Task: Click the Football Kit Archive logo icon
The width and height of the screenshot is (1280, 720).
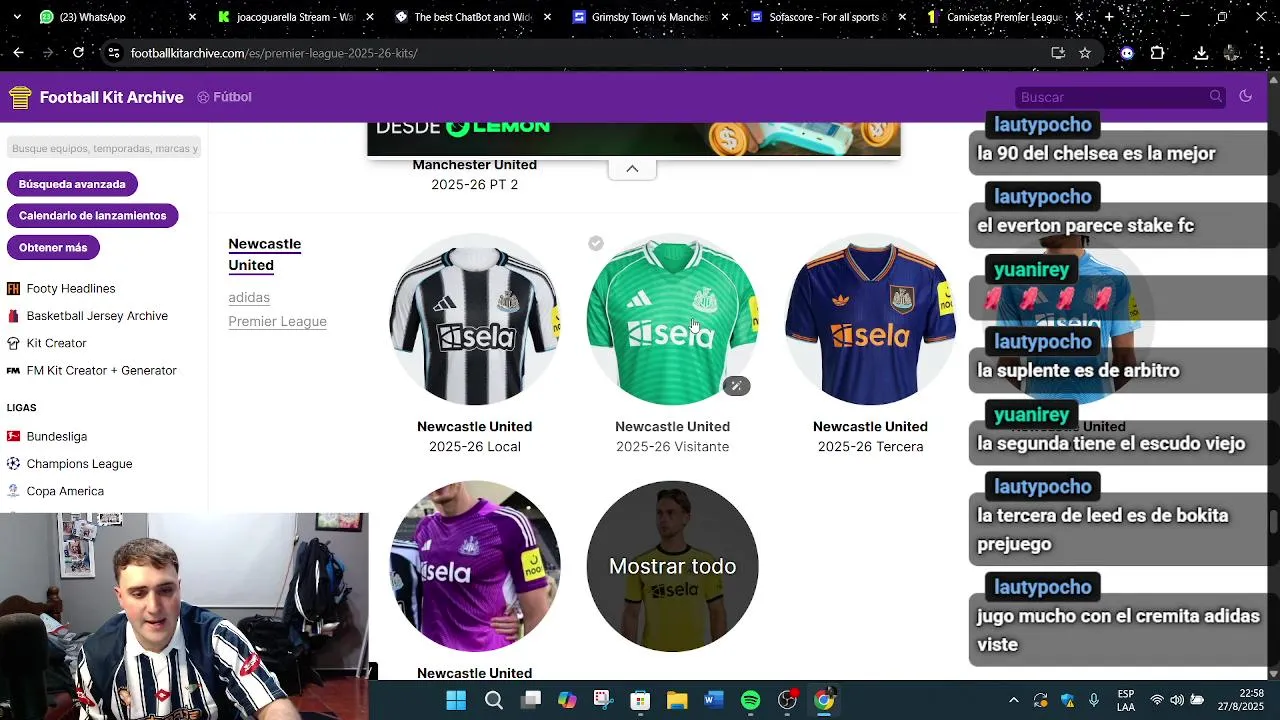Action: pyautogui.click(x=20, y=97)
